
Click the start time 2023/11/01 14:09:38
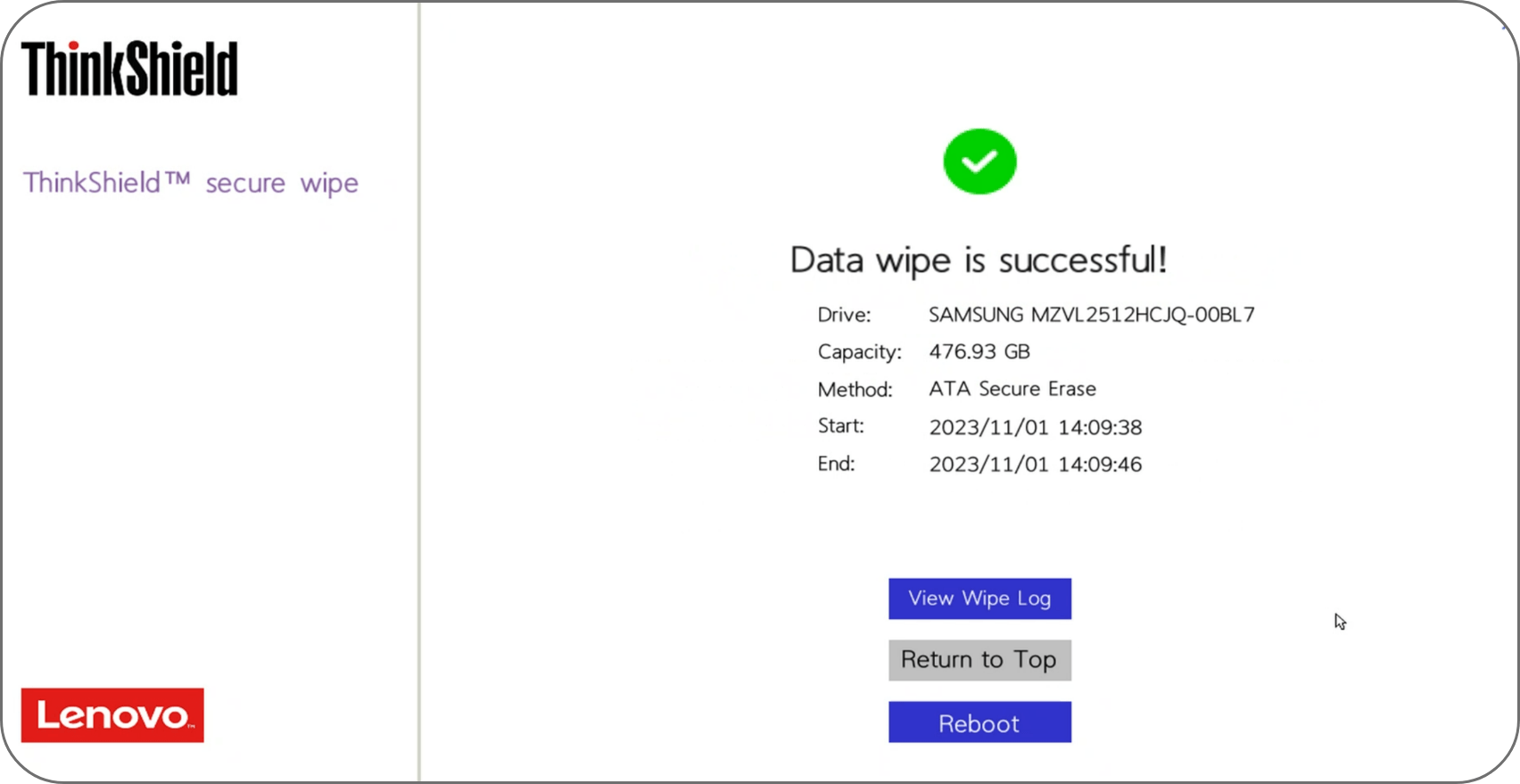1036,427
